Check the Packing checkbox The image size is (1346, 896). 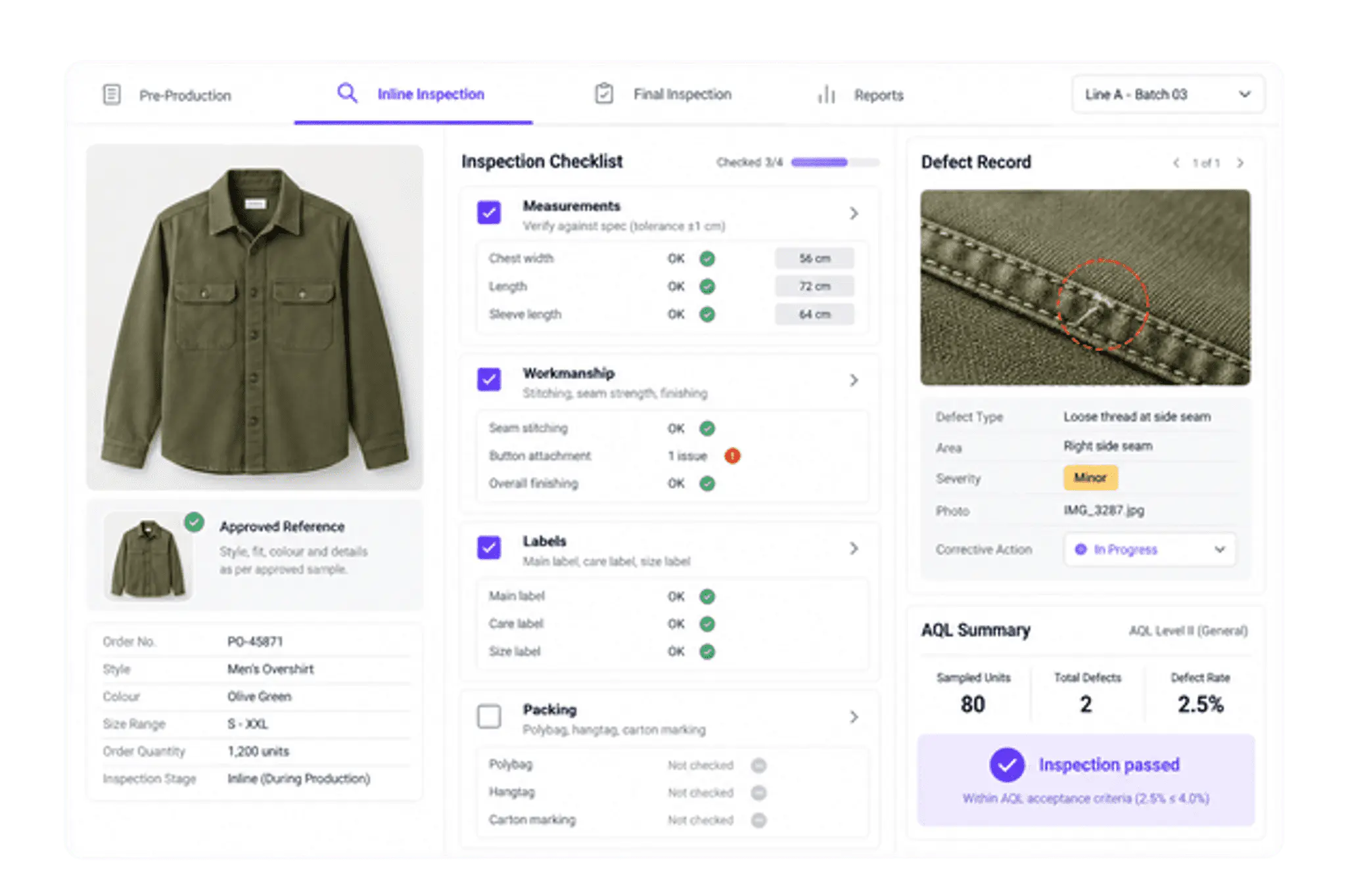point(489,717)
